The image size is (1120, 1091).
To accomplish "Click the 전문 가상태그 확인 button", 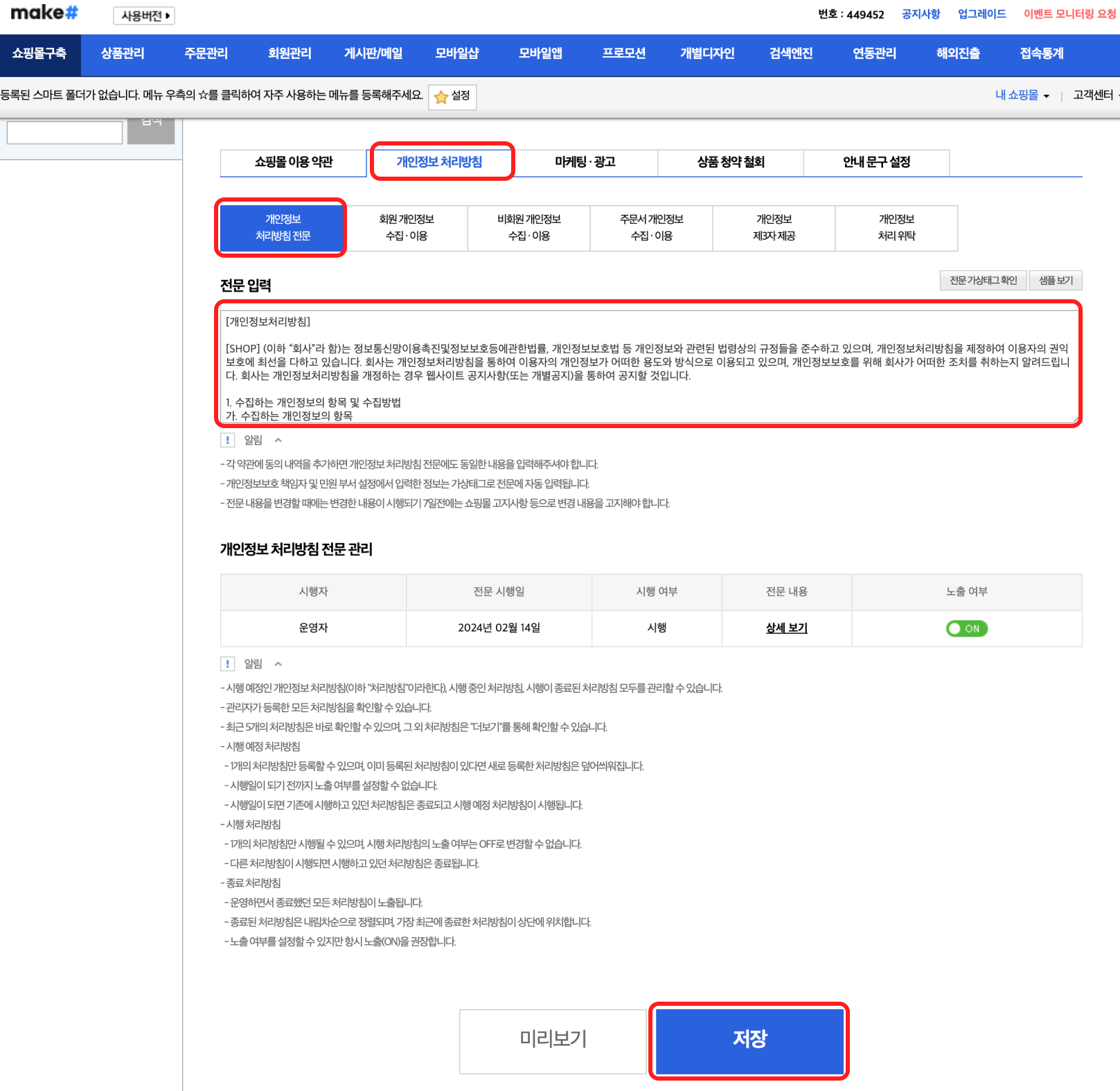I will point(983,281).
